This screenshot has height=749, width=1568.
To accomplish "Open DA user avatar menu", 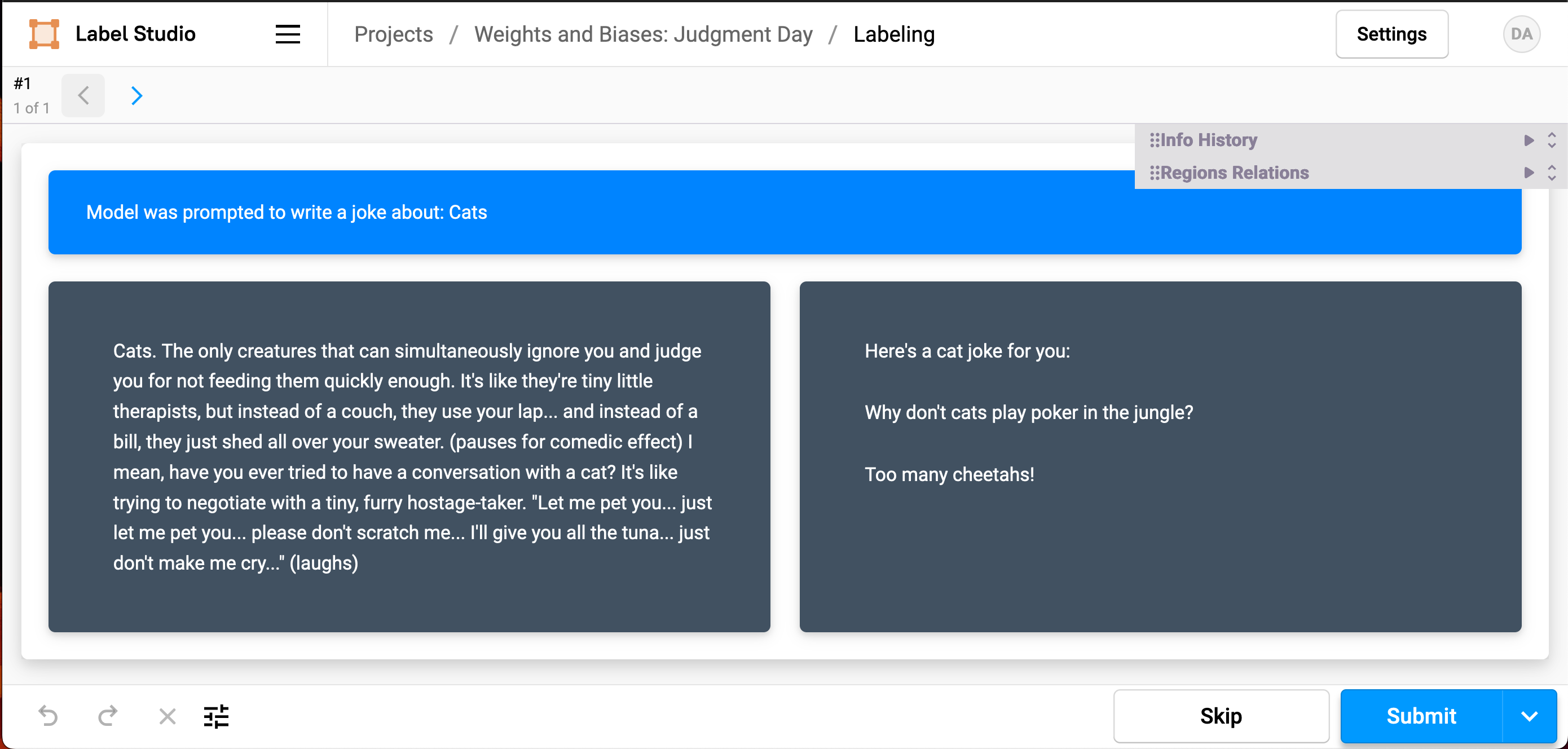I will coord(1521,34).
